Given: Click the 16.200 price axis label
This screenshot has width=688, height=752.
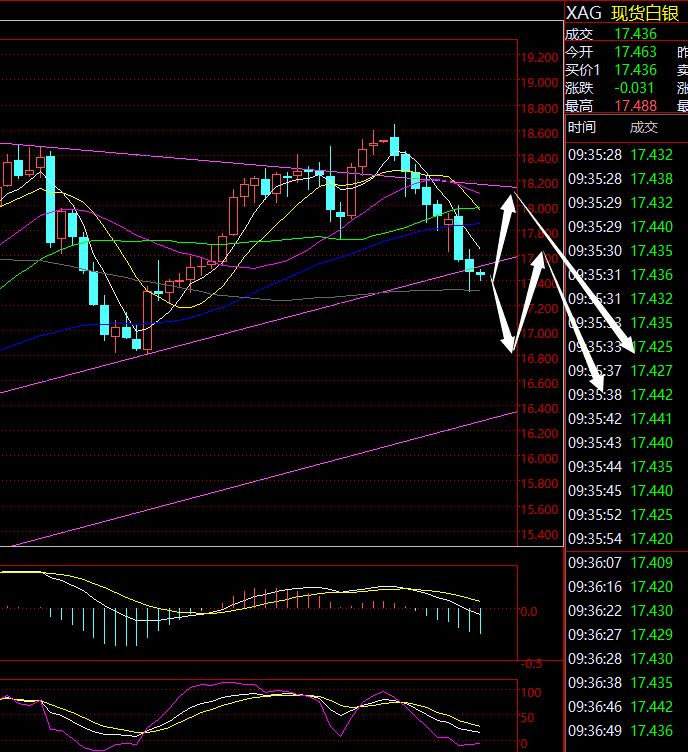Looking at the screenshot, I should (x=539, y=434).
